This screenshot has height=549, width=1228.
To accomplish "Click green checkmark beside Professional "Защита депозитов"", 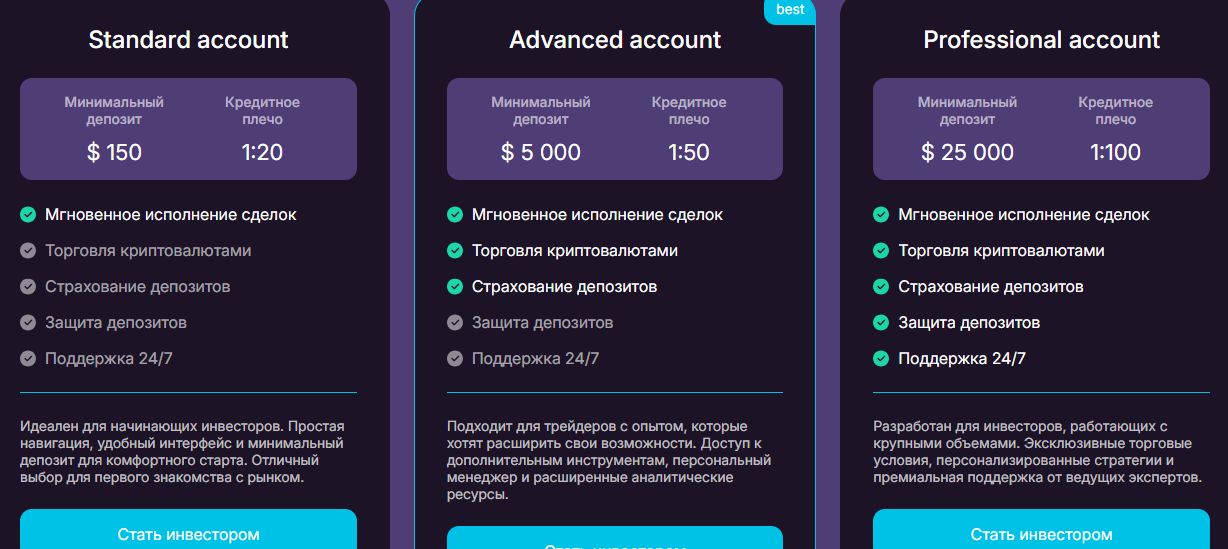I will pos(881,323).
